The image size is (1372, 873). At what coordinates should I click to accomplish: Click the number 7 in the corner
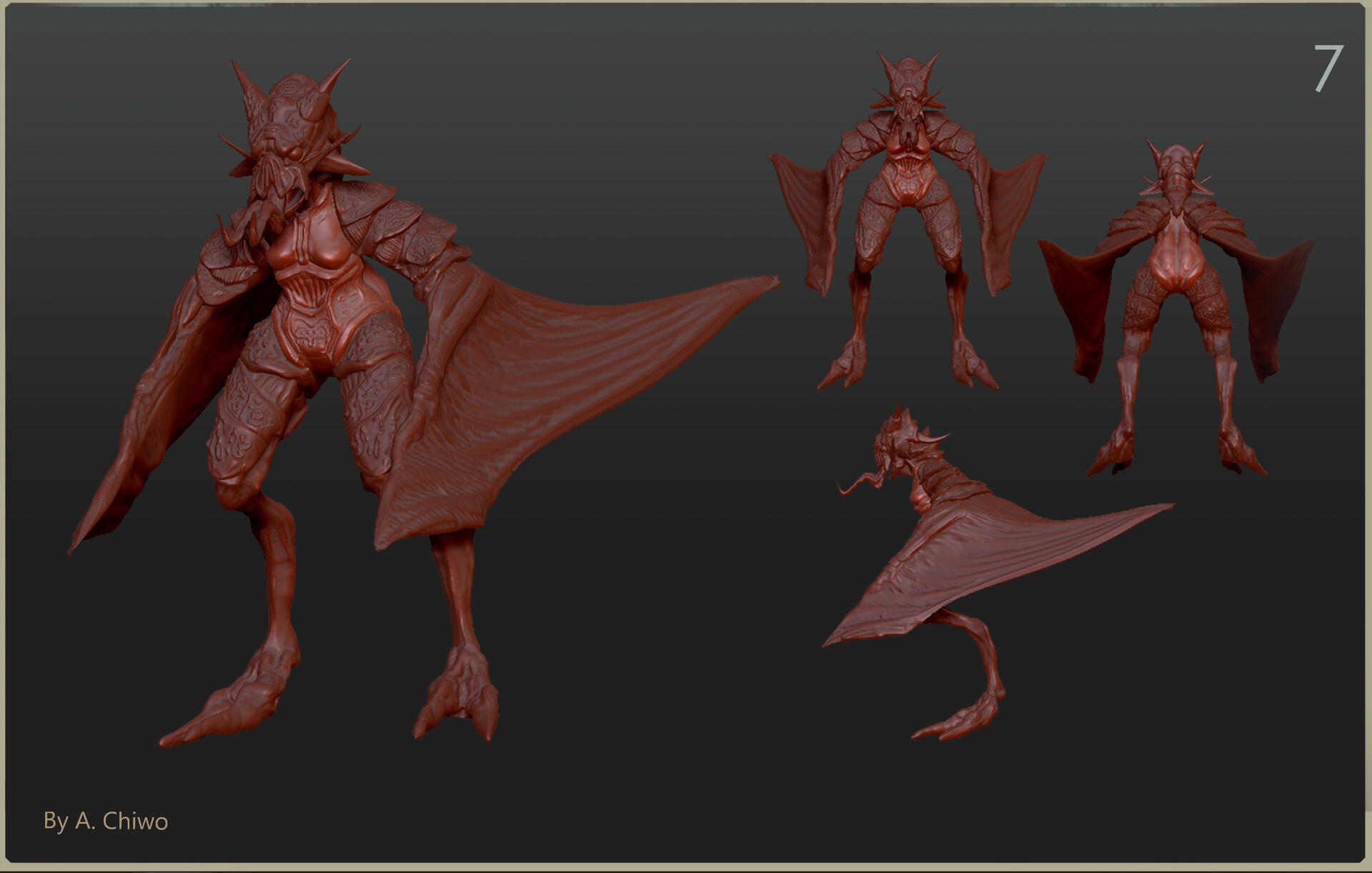(1328, 69)
